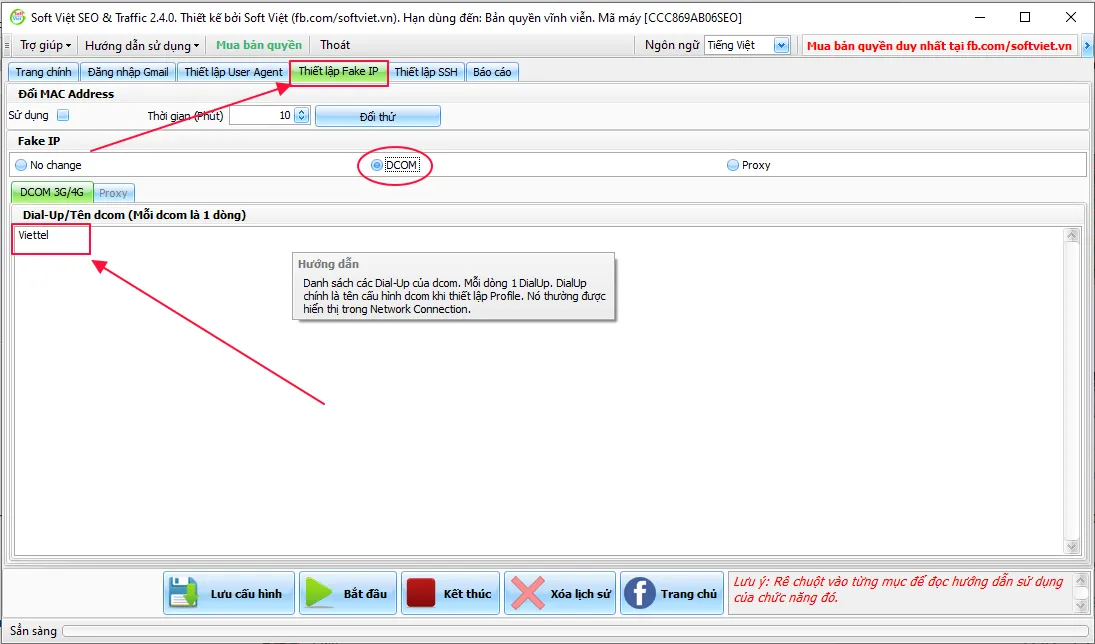Screen dimensions: 1095x644
Task: Switch to the Thiết lập SSH tab
Action: 425,72
